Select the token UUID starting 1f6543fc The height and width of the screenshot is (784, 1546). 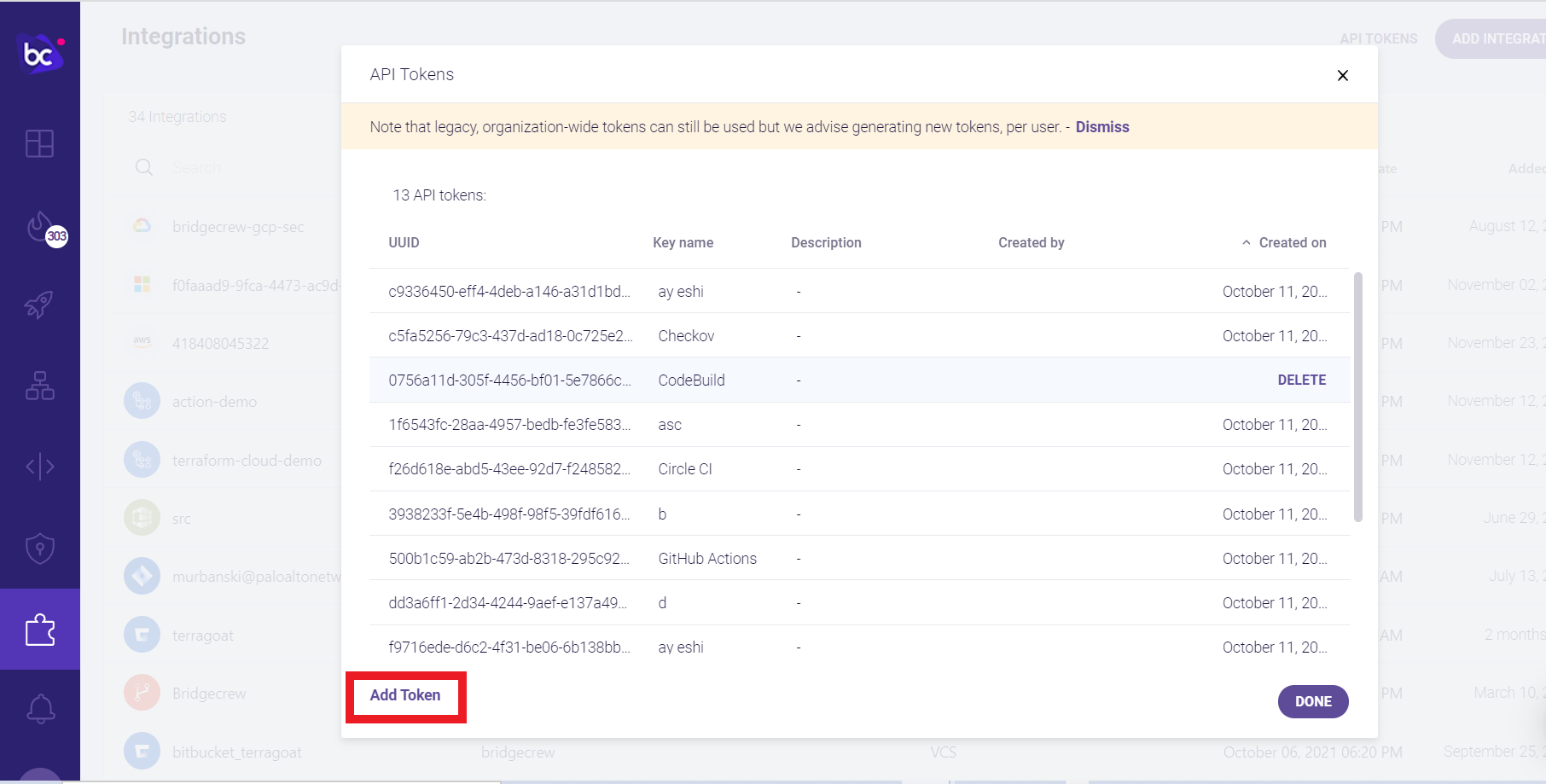(509, 425)
